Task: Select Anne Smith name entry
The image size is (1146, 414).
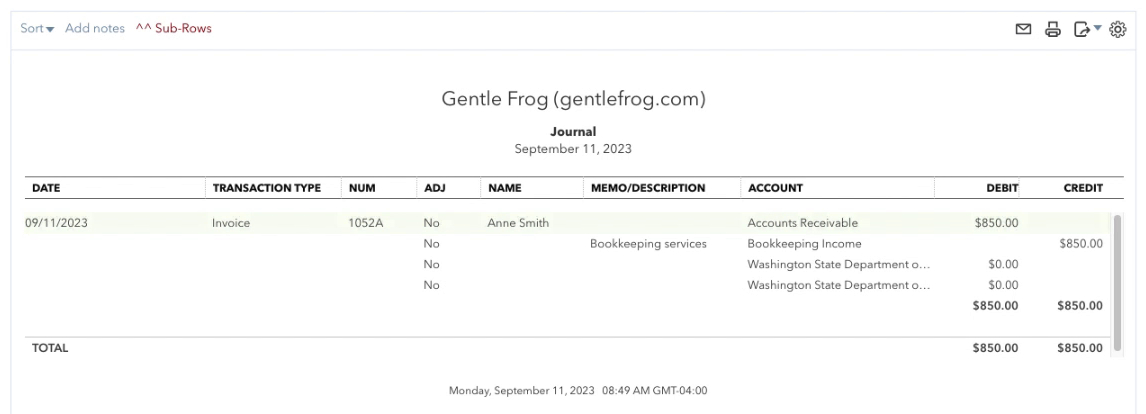Action: [518, 223]
